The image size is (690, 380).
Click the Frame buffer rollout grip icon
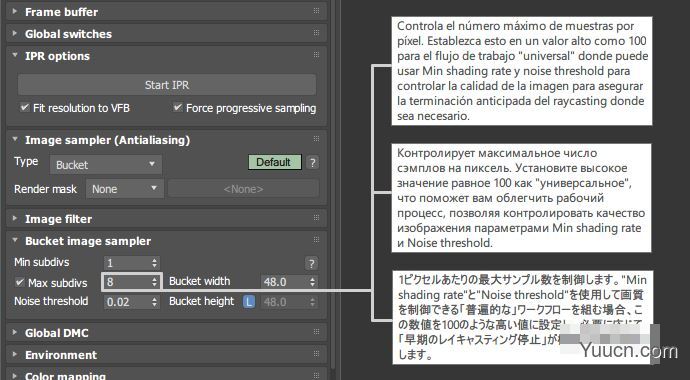316,11
